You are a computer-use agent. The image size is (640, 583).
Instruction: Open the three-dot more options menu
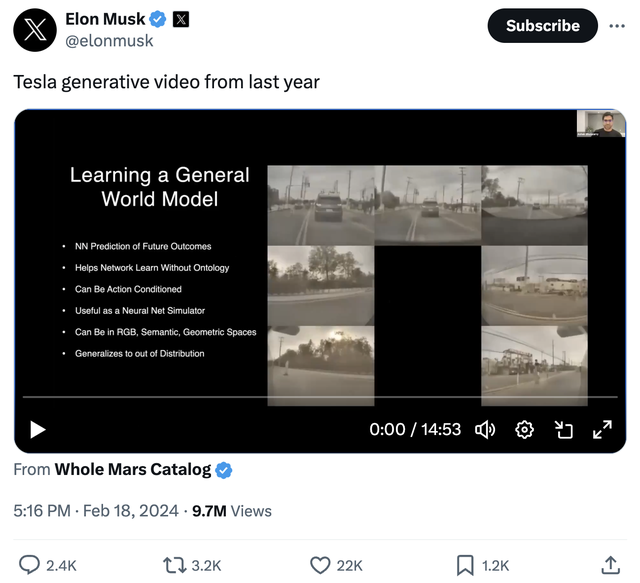(x=617, y=26)
